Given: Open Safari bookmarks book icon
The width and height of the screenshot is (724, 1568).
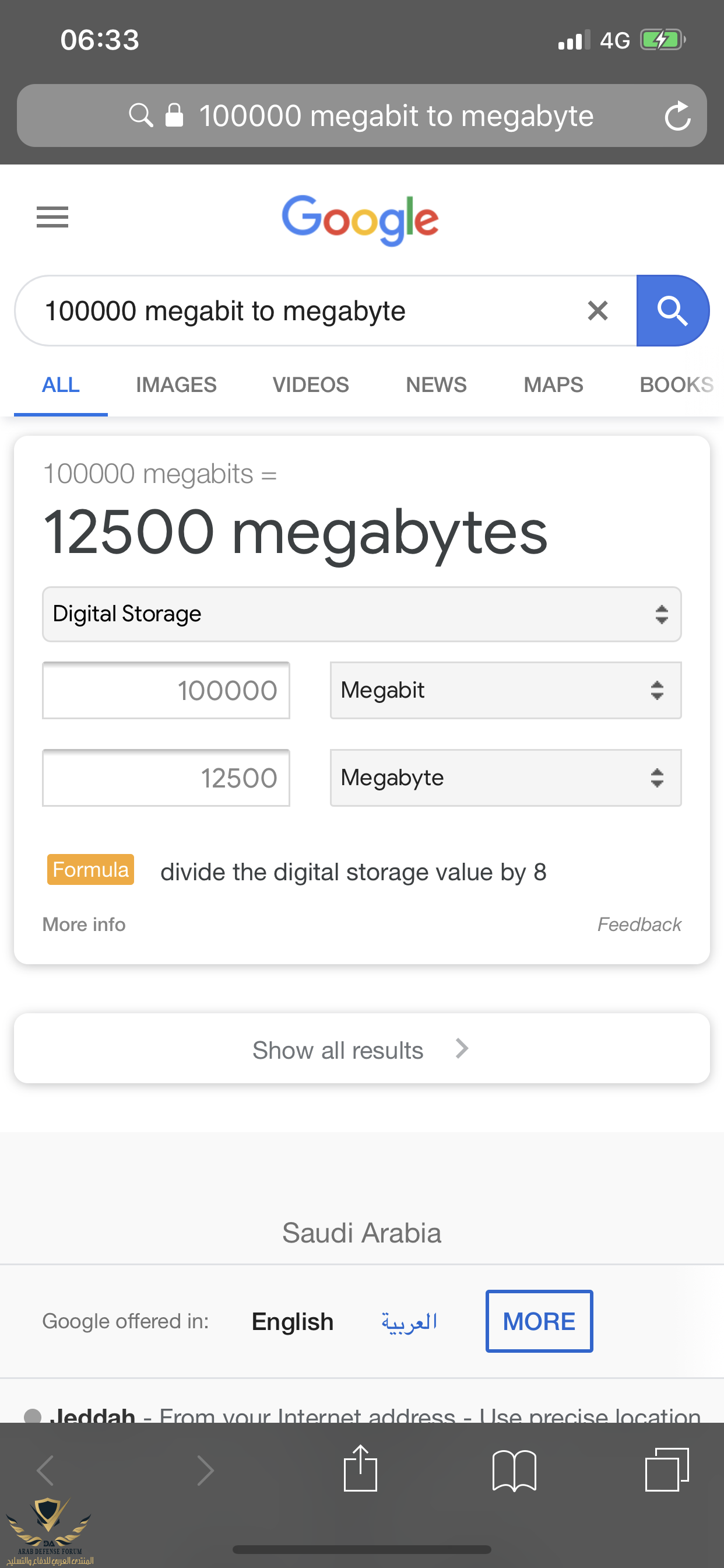Looking at the screenshot, I should click(x=514, y=1471).
